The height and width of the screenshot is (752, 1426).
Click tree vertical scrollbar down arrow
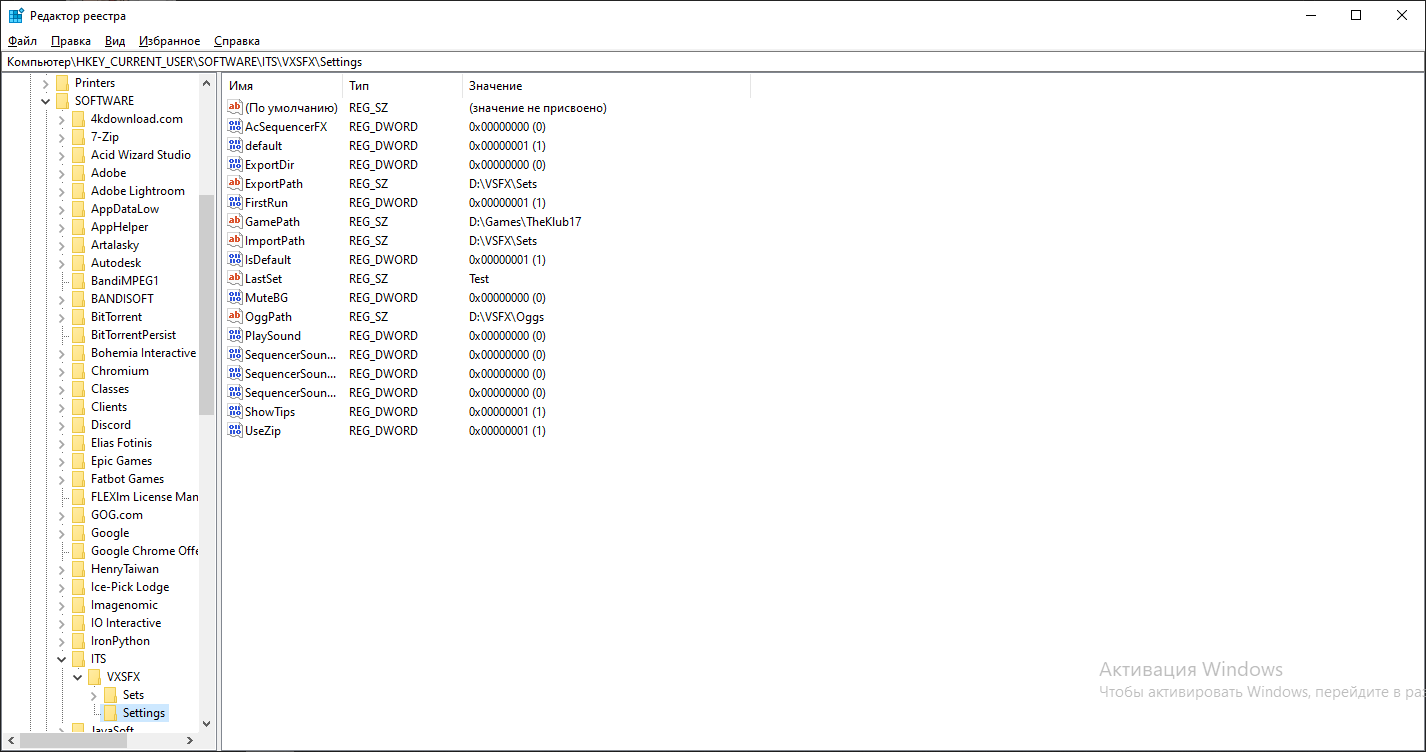pos(207,723)
